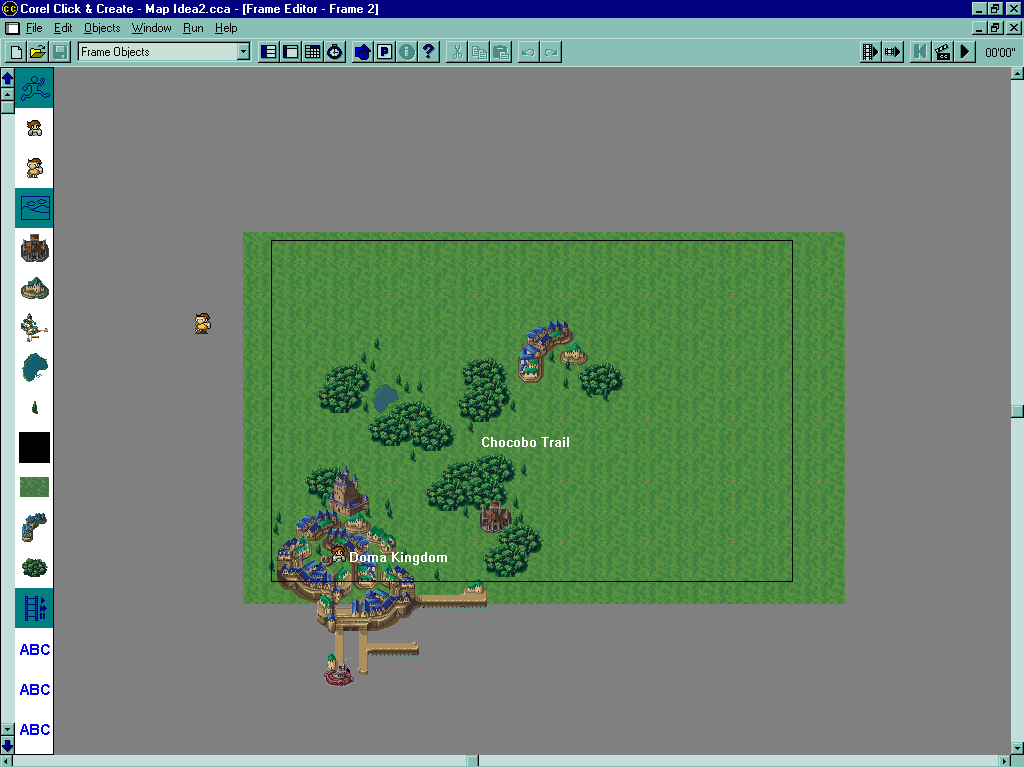Screen dimensions: 1024x768
Task: Click the vertical scrollbar thumb on right edge
Action: click(x=1017, y=411)
